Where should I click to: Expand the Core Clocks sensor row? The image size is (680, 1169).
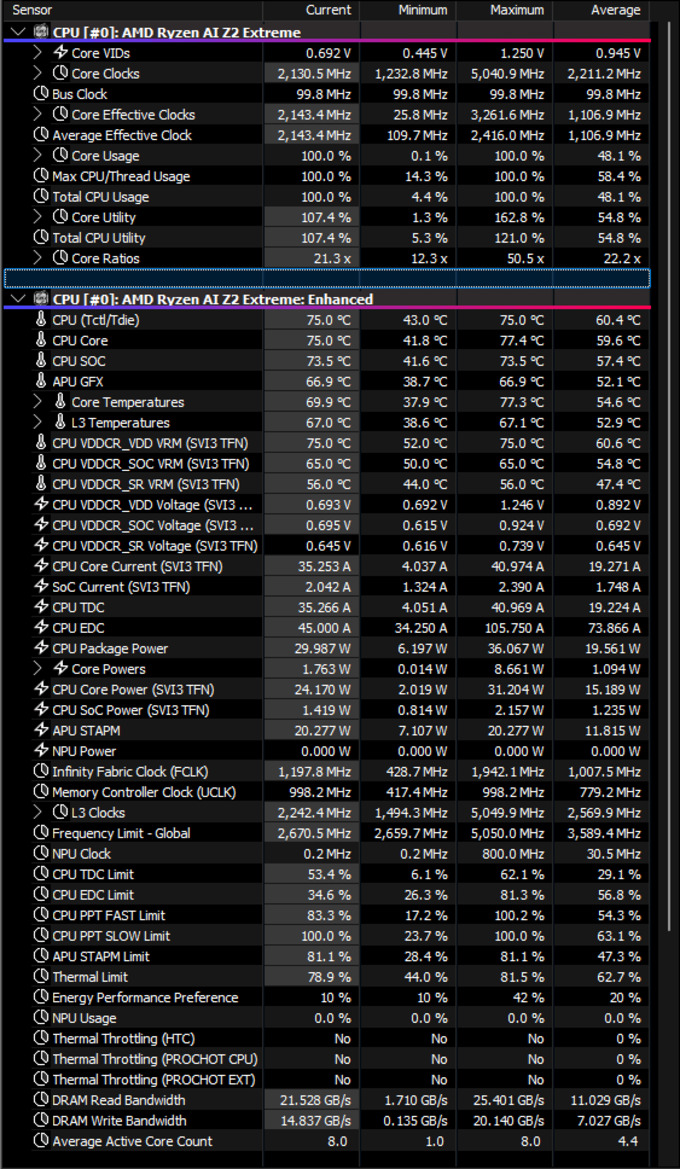click(x=38, y=73)
